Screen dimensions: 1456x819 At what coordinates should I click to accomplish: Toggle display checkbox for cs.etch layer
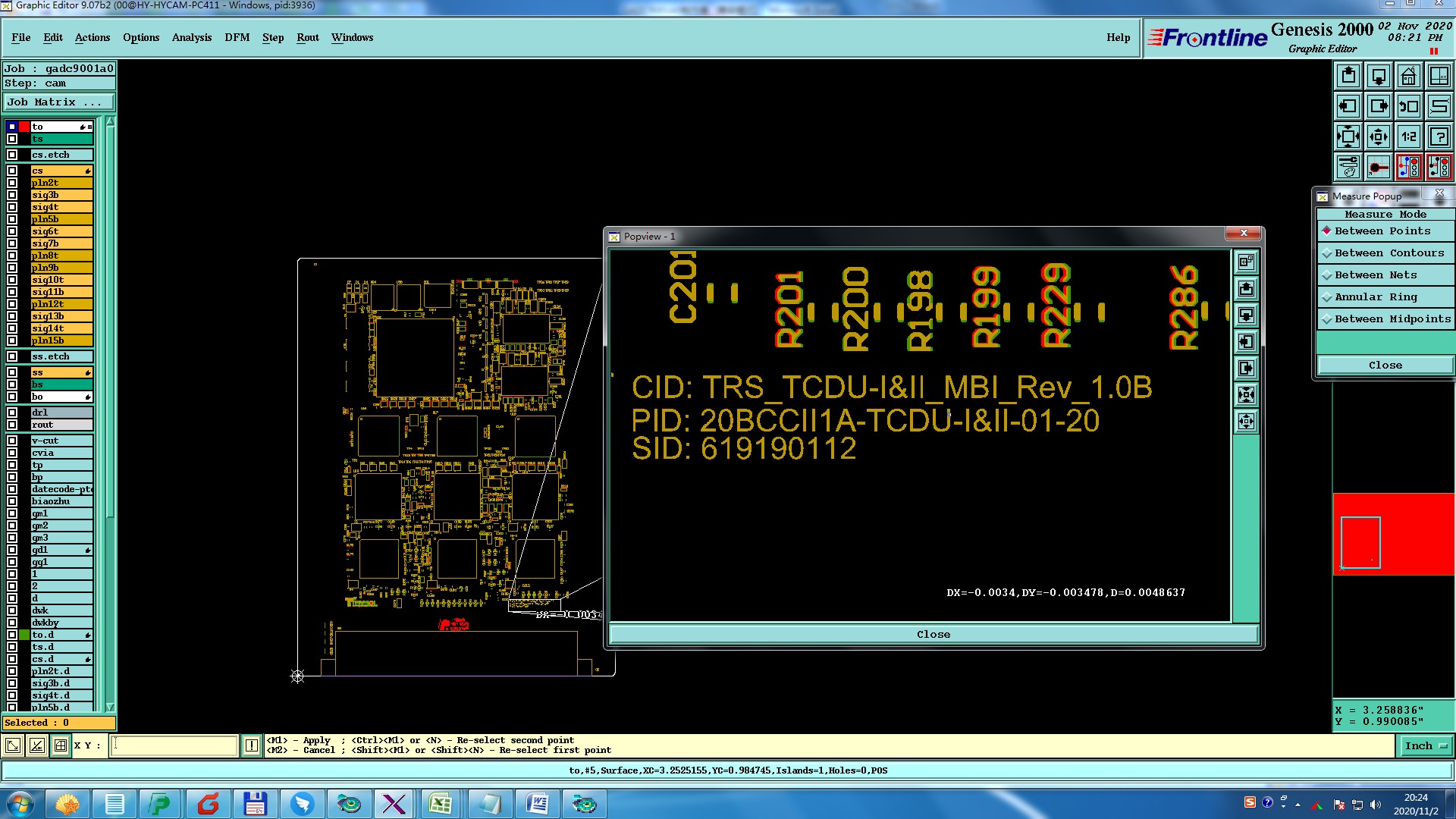[x=12, y=155]
